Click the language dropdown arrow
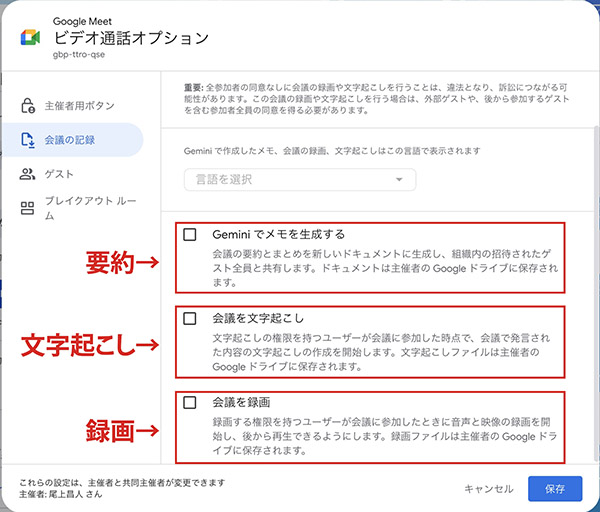The height and width of the screenshot is (512, 600). pos(399,179)
